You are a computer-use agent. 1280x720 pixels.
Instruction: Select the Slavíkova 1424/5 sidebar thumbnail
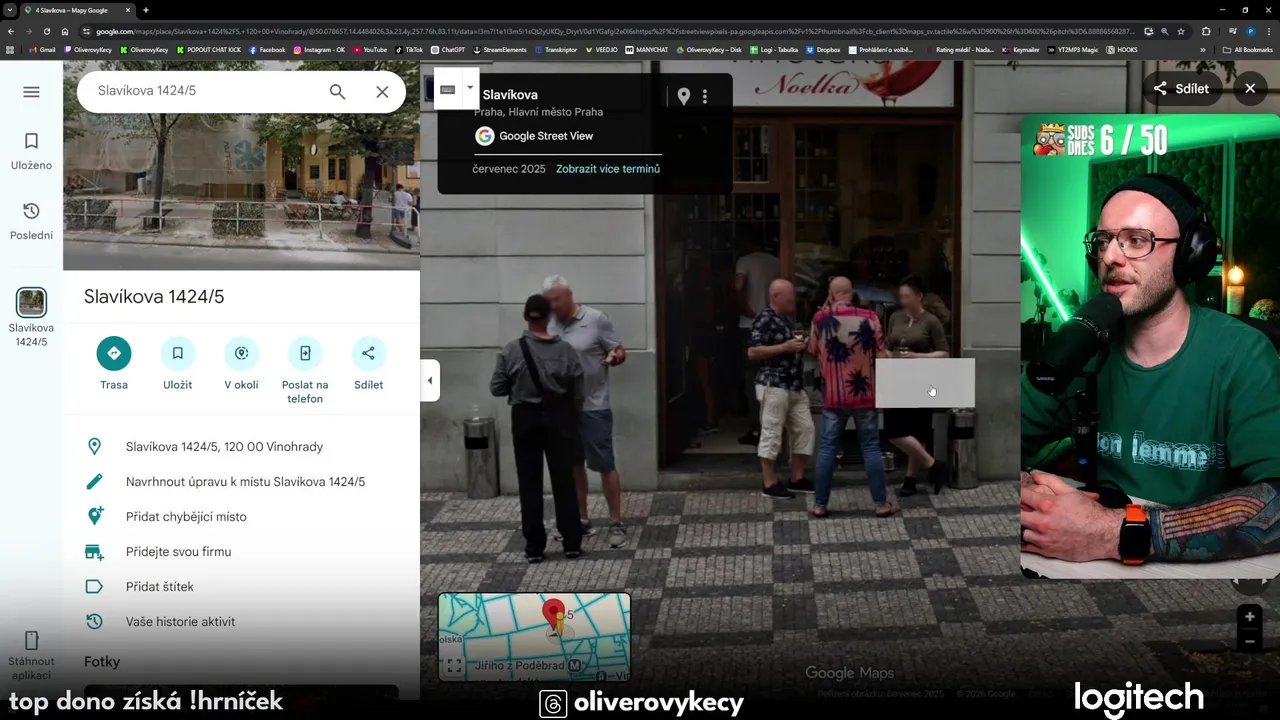[31, 302]
